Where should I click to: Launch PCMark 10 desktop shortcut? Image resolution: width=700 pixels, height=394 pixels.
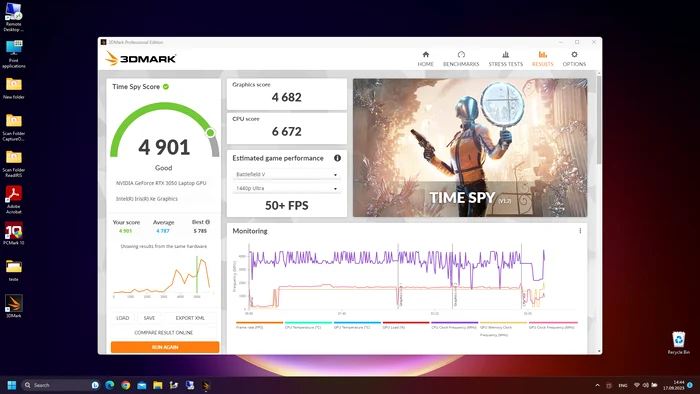tap(14, 234)
